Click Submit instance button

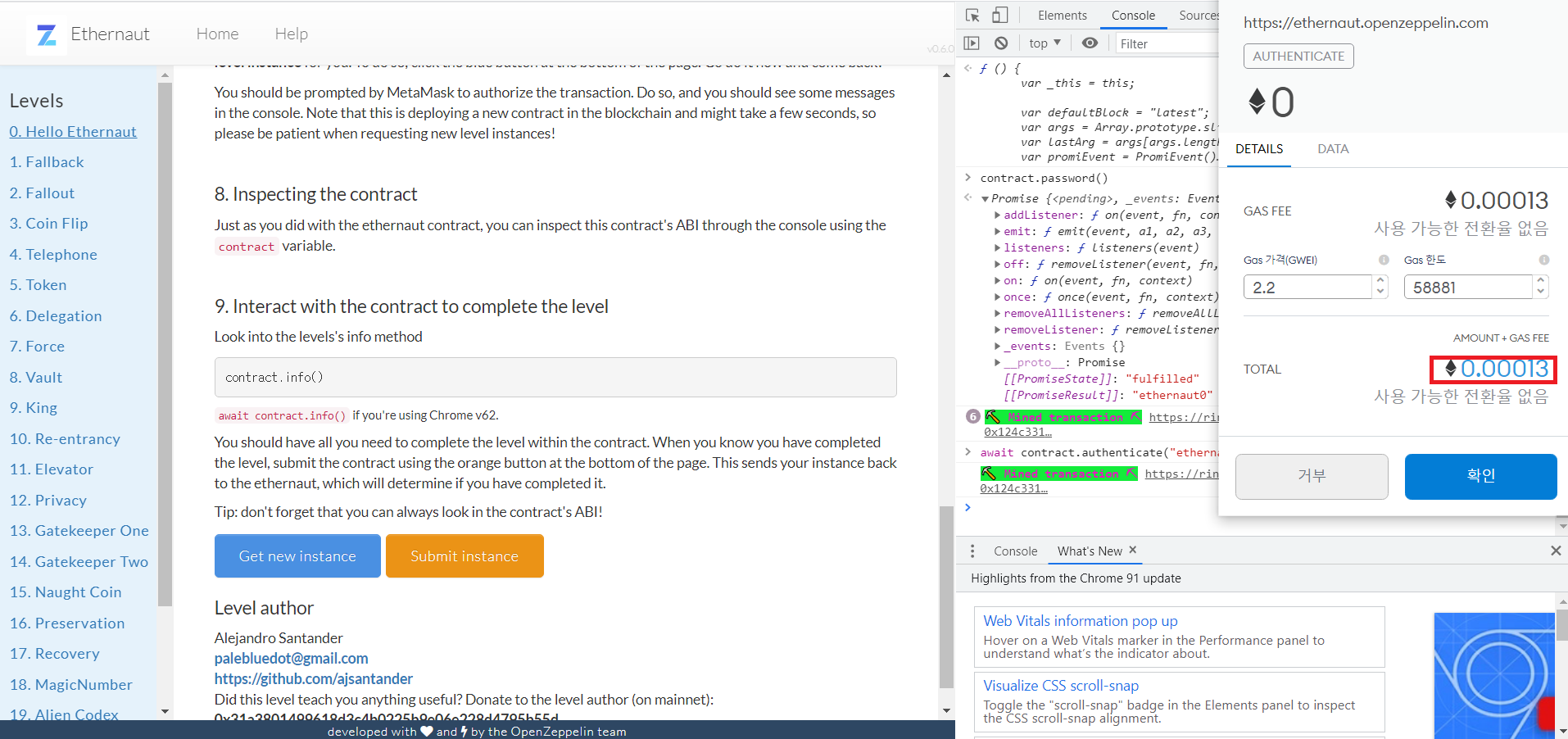coord(465,556)
